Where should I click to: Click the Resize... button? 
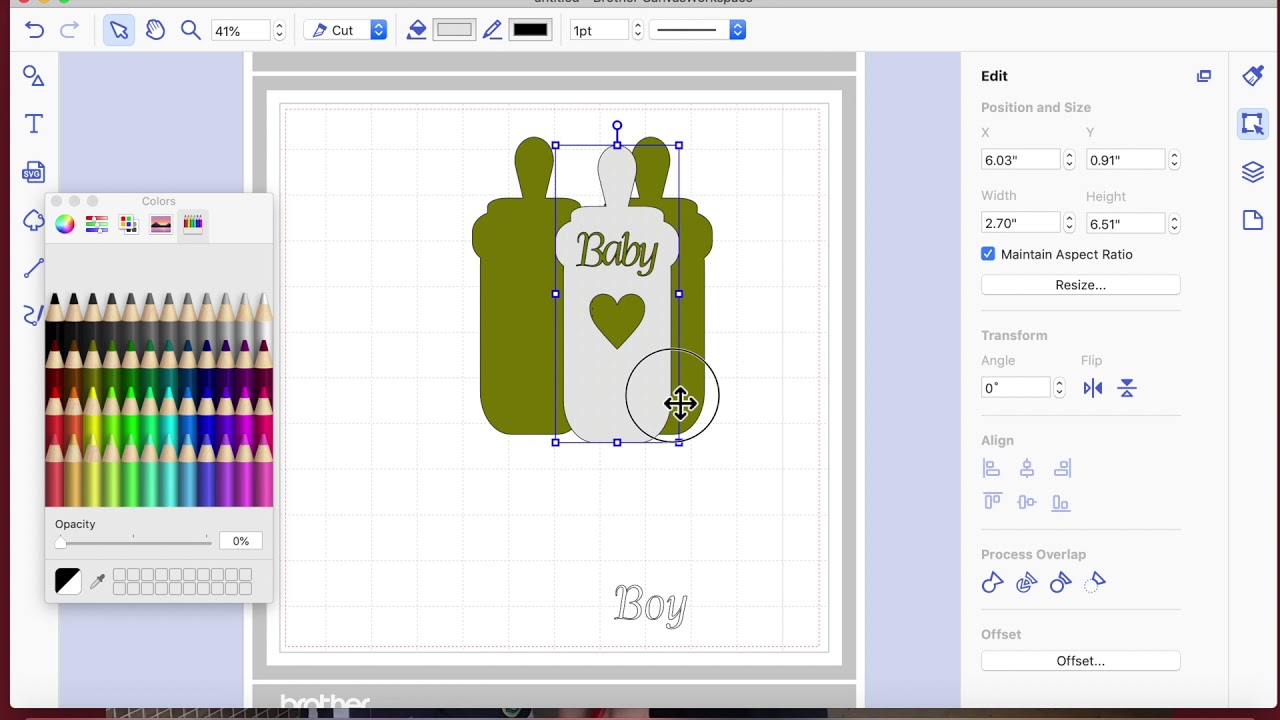point(1081,285)
